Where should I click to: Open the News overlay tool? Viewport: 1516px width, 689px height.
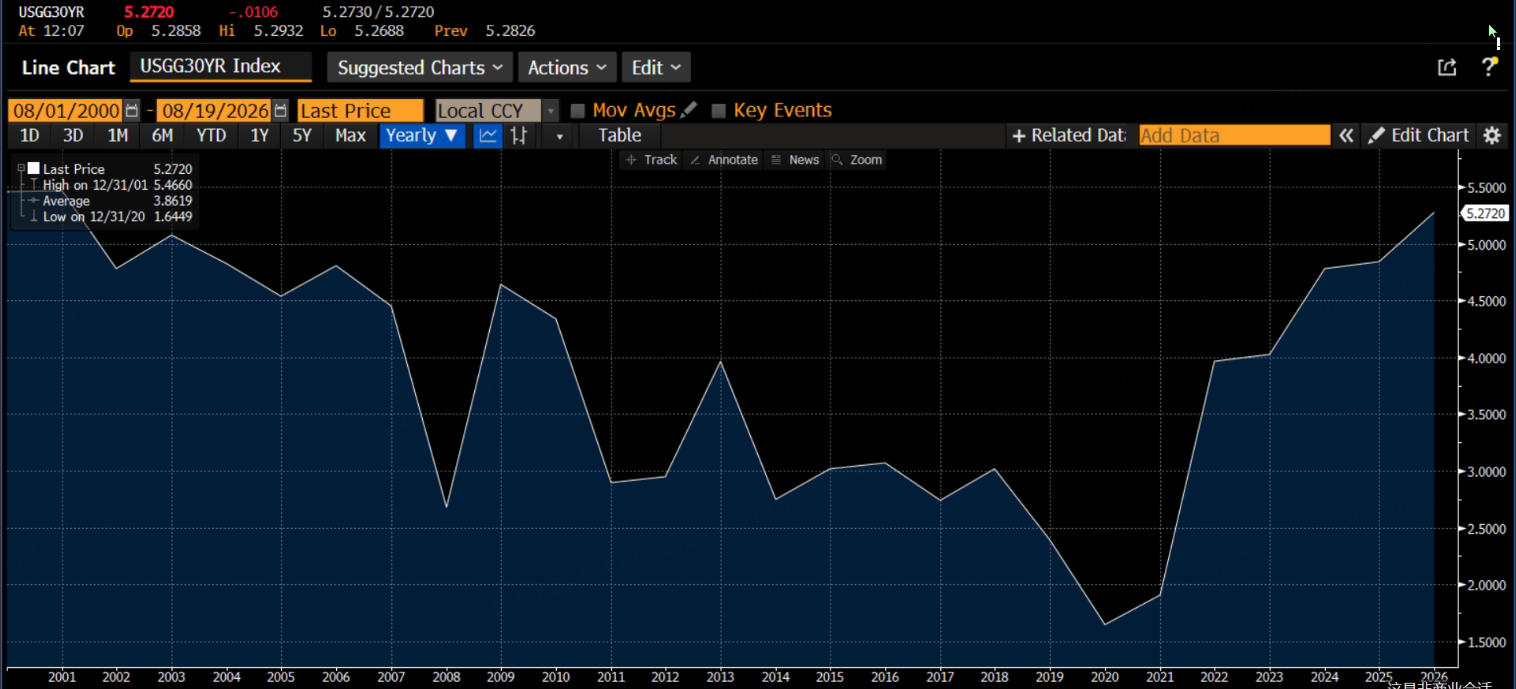tap(795, 160)
